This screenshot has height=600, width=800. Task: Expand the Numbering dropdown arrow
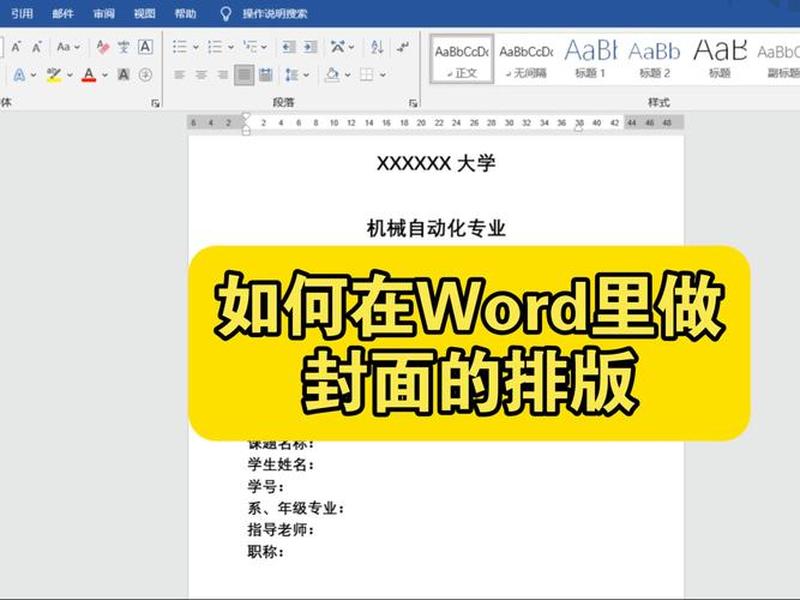tap(231, 47)
